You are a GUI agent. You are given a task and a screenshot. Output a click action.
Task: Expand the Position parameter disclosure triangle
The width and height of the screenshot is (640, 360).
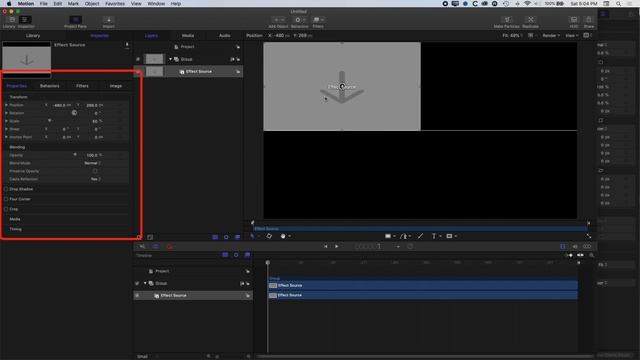pyautogui.click(x=6, y=105)
